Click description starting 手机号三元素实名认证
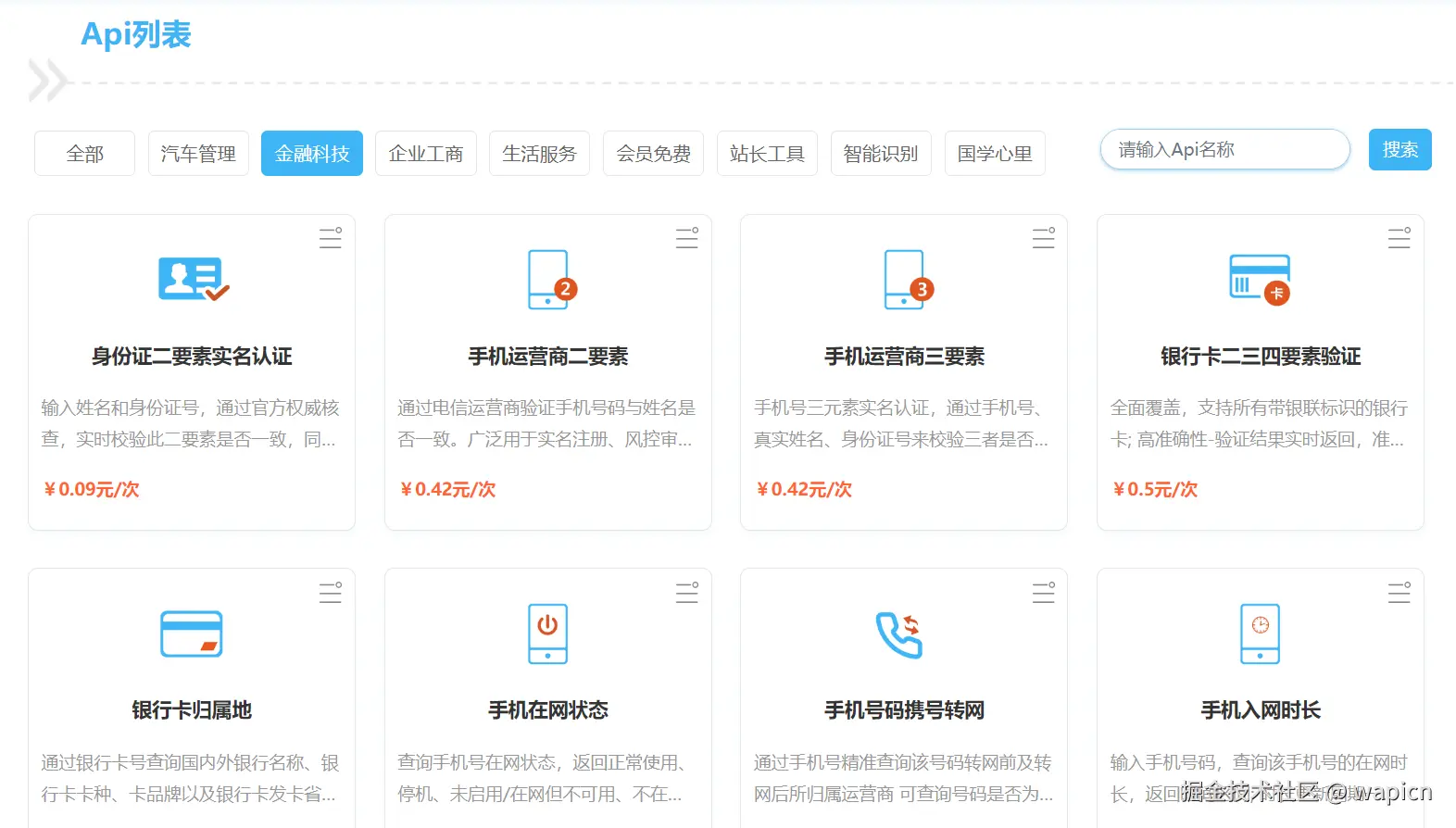The image size is (1456, 828). point(902,423)
